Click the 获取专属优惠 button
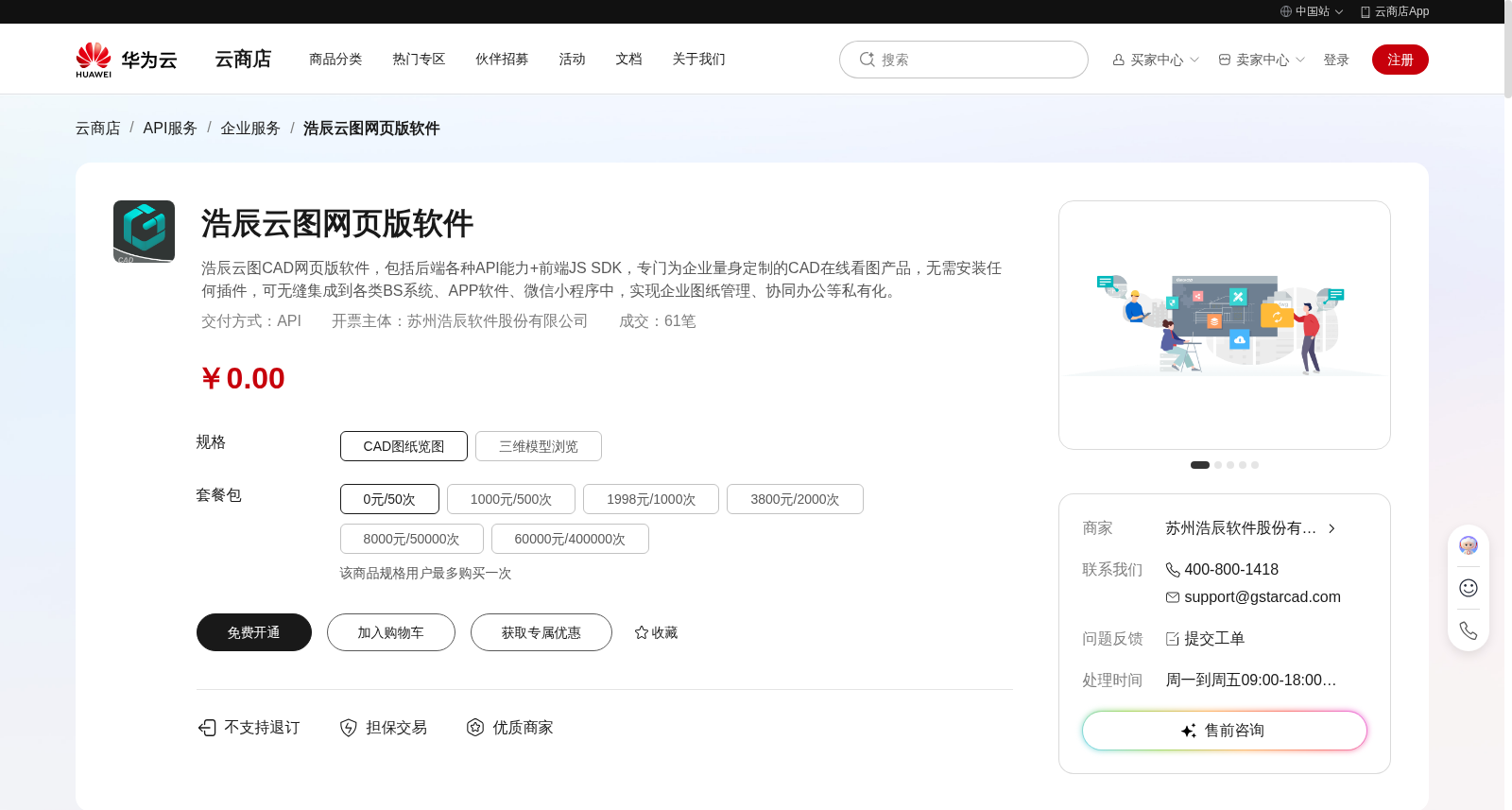The width and height of the screenshot is (1512, 810). pos(541,632)
